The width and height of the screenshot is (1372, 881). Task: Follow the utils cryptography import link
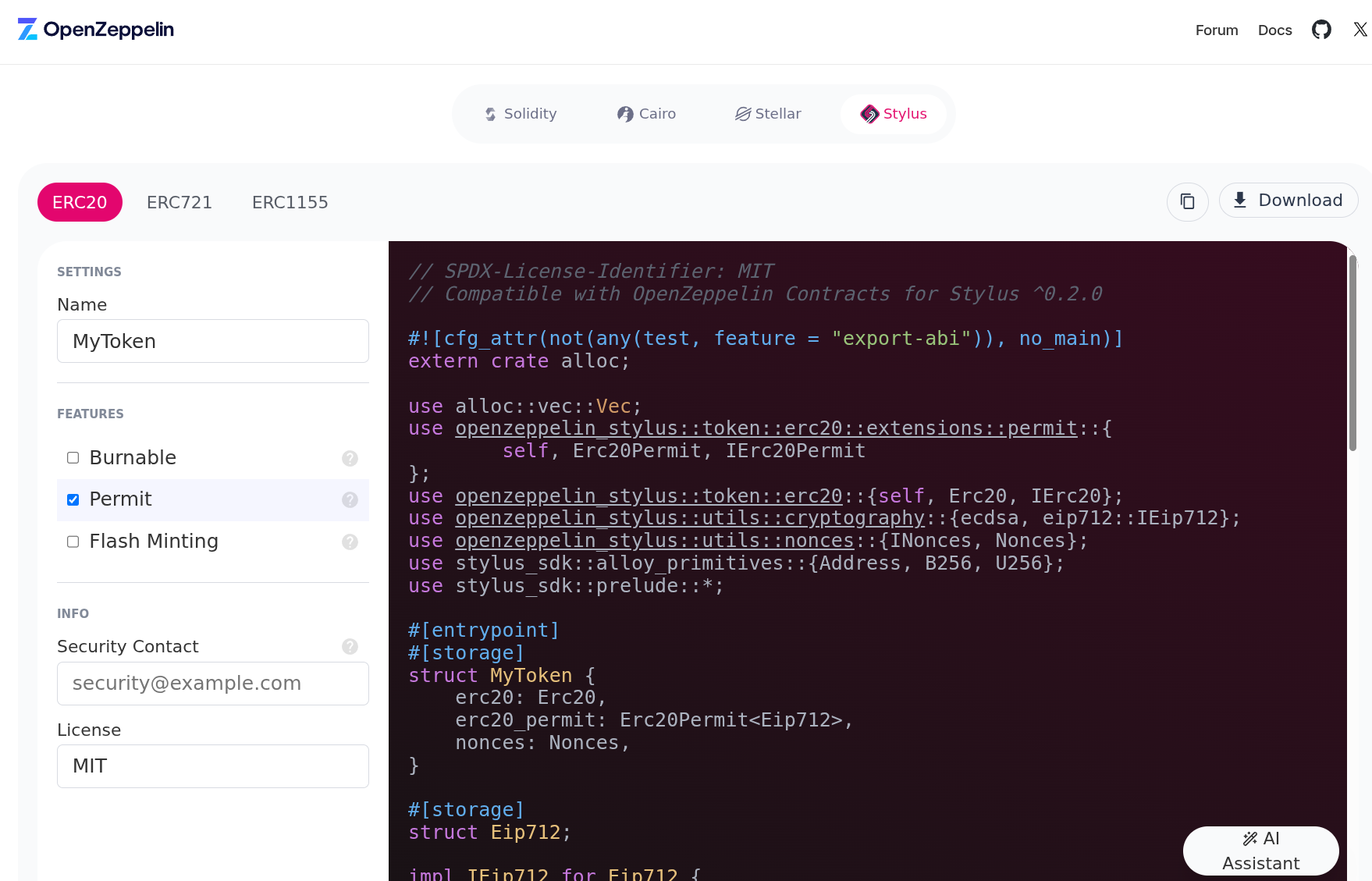(x=690, y=518)
